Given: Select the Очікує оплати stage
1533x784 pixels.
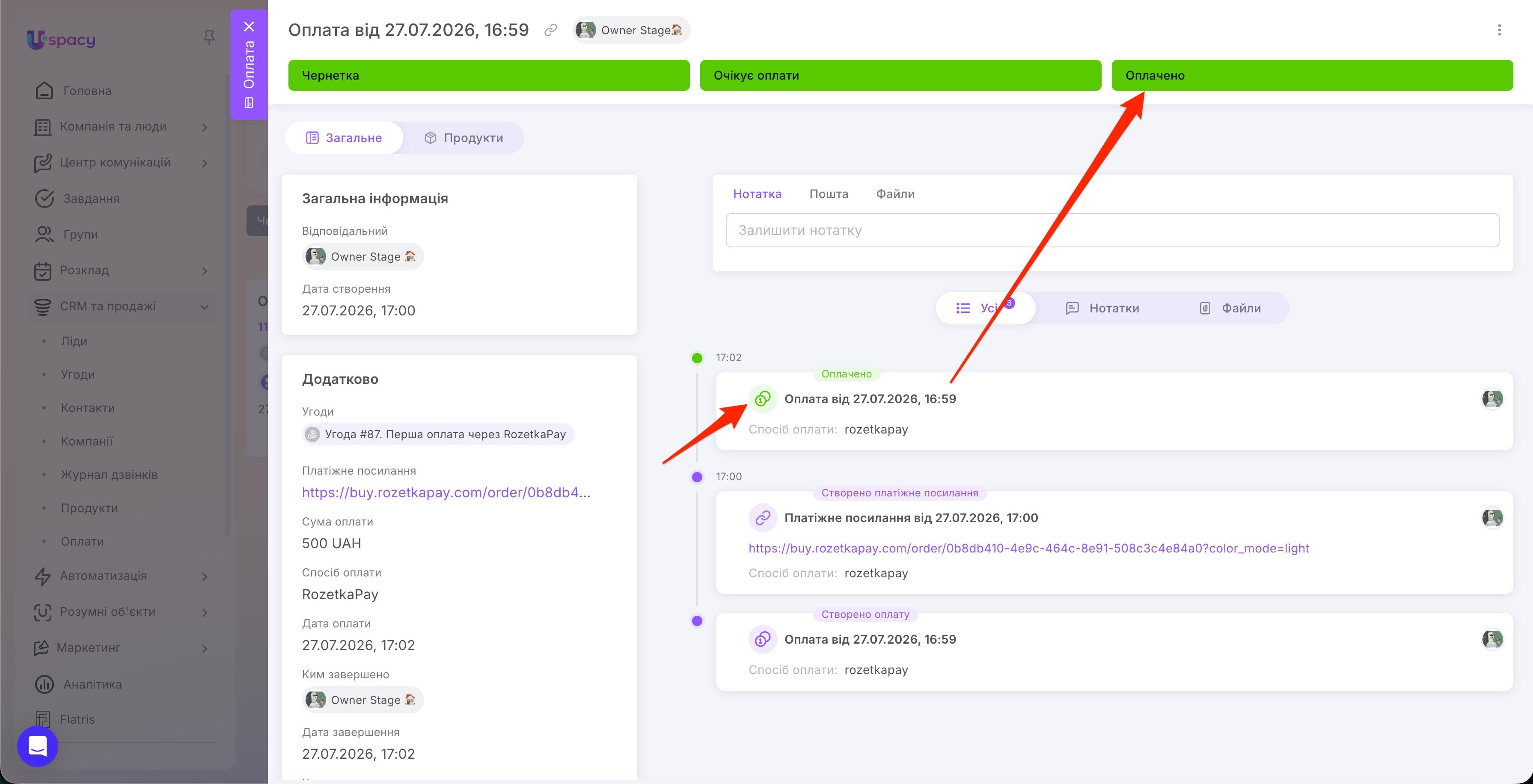Looking at the screenshot, I should pyautogui.click(x=900, y=76).
